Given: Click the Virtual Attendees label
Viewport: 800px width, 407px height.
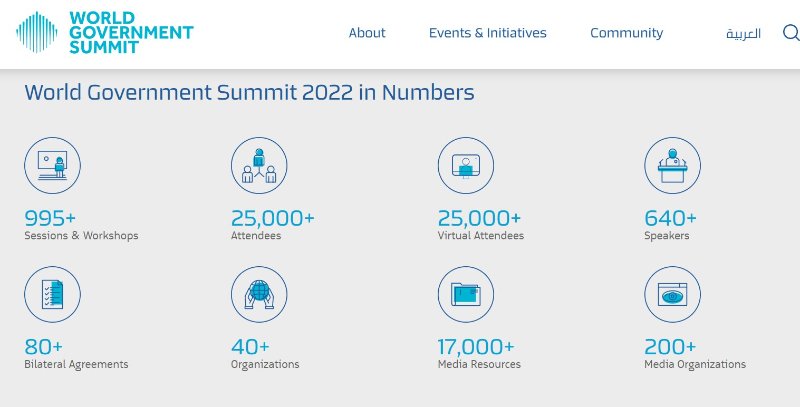Looking at the screenshot, I should pos(481,236).
